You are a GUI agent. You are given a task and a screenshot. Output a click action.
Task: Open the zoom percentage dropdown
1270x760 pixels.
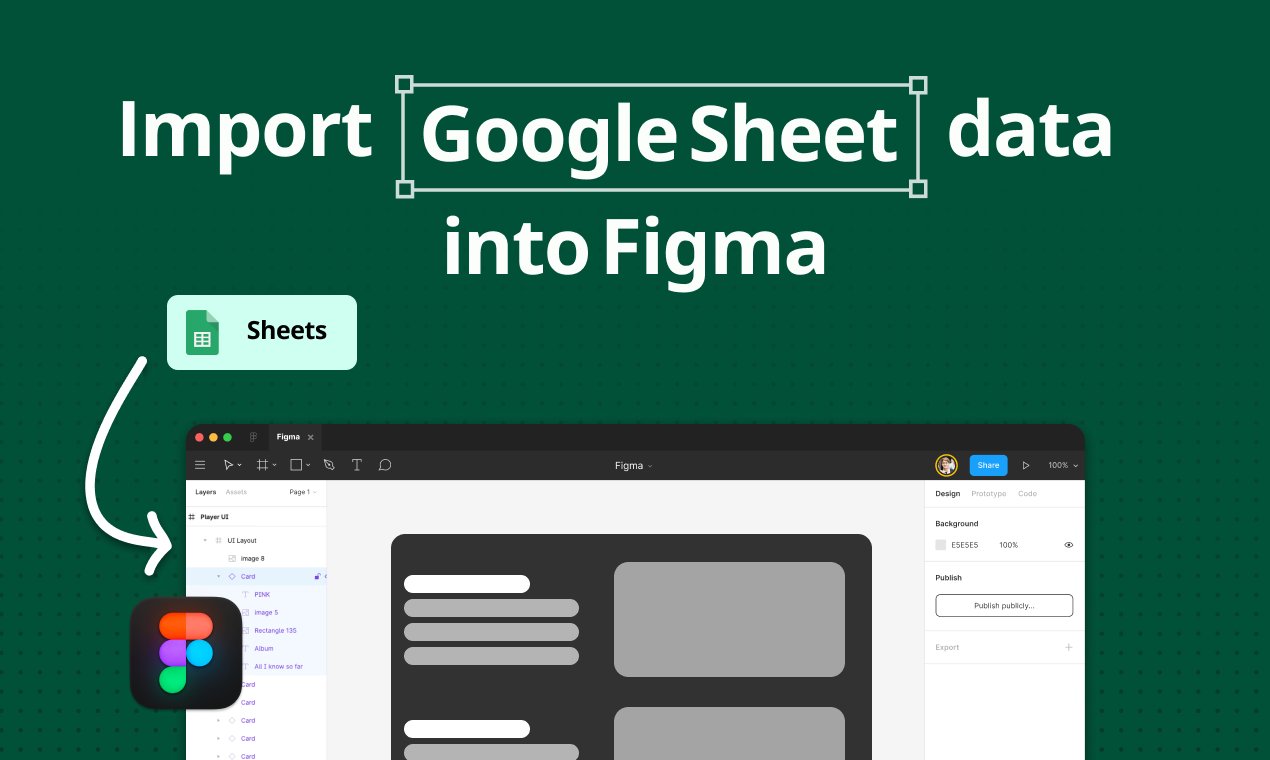click(1062, 465)
